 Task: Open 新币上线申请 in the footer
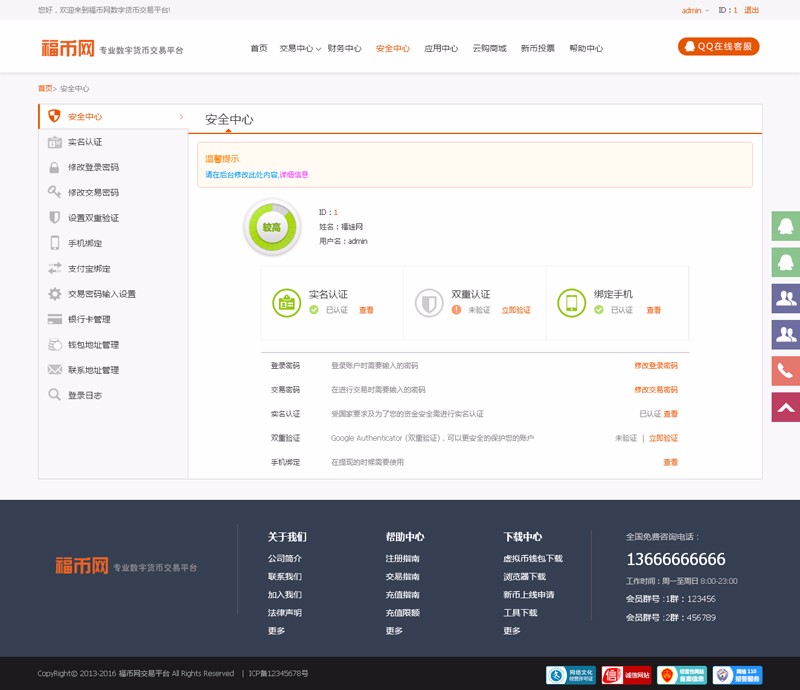click(529, 595)
